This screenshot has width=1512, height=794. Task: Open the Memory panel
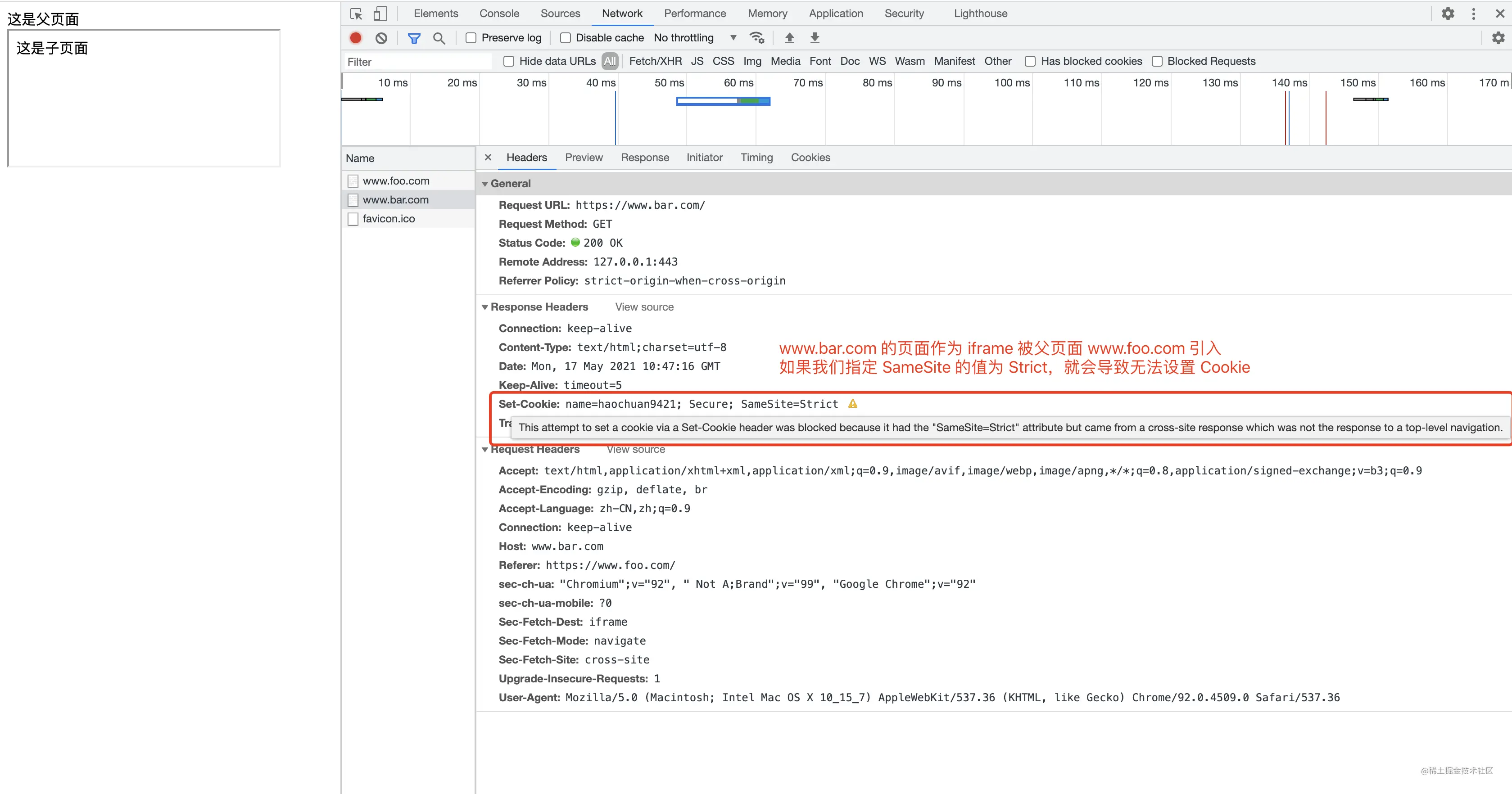click(x=767, y=14)
